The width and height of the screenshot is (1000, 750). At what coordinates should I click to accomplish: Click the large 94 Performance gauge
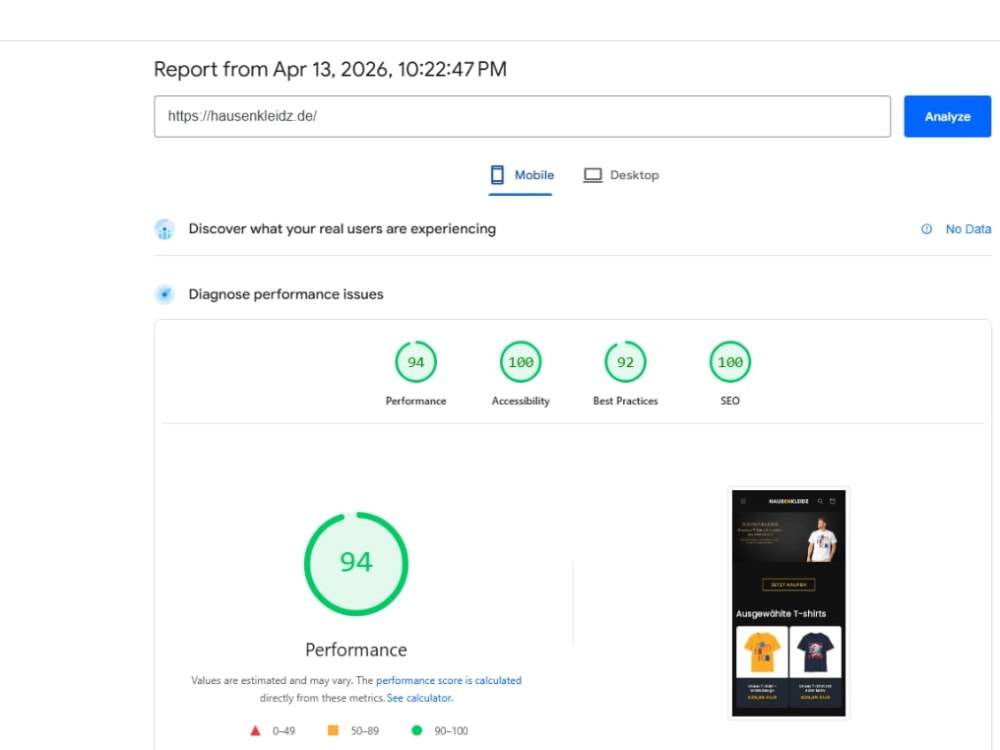[x=356, y=564]
